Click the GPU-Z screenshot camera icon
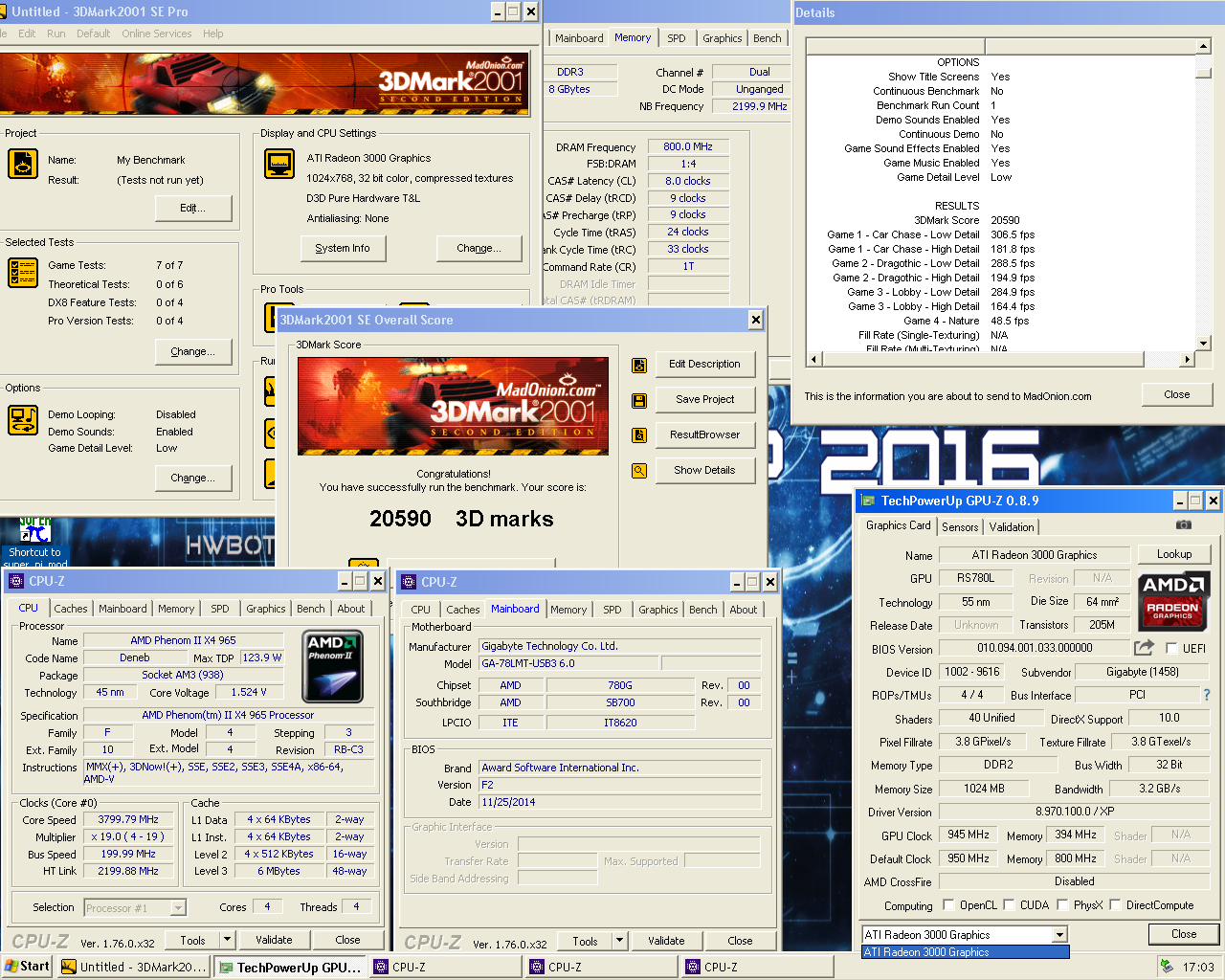 click(x=1184, y=524)
